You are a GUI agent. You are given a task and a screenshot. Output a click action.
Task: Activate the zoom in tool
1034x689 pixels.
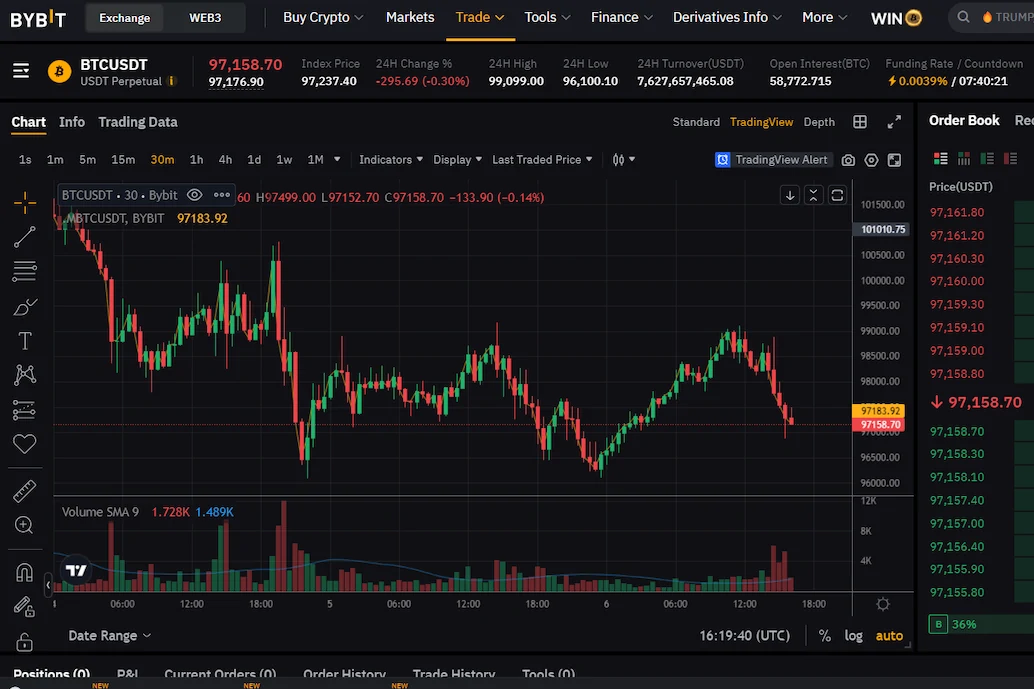pos(24,525)
